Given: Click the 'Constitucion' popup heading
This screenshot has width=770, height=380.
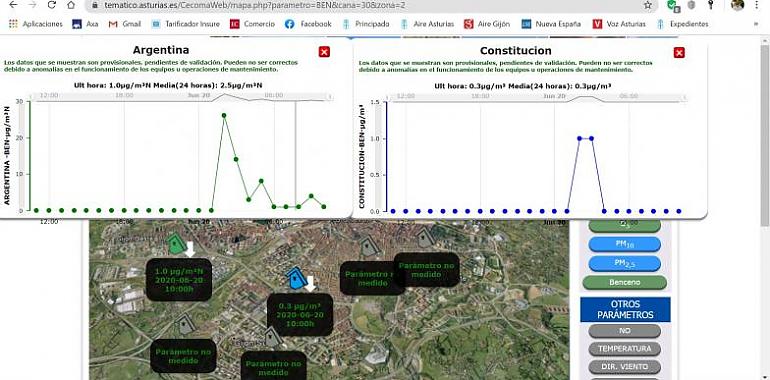Looking at the screenshot, I should point(516,51).
